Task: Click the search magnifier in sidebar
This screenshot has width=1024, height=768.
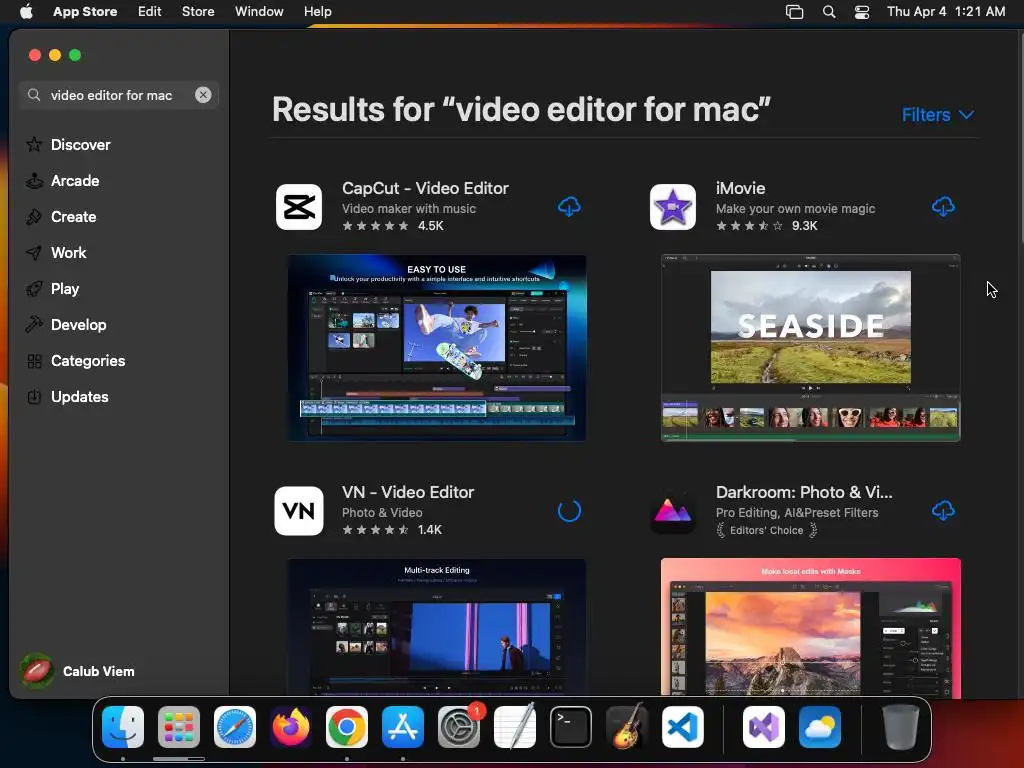Action: [x=34, y=95]
